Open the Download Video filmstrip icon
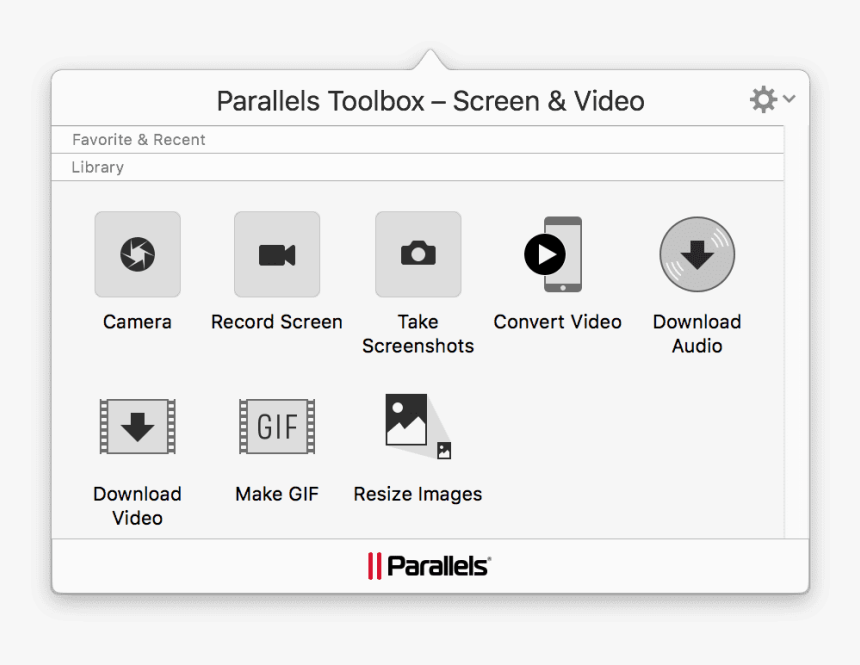Image resolution: width=860 pixels, height=665 pixels. [x=138, y=426]
